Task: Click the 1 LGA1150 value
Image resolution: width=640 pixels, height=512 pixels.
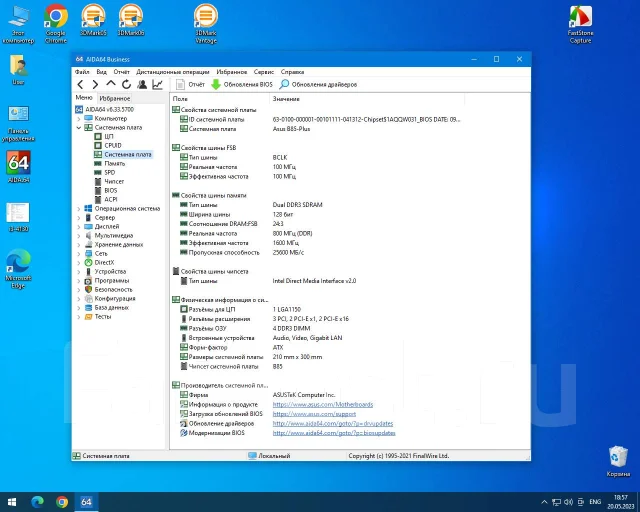Action: [x=287, y=309]
